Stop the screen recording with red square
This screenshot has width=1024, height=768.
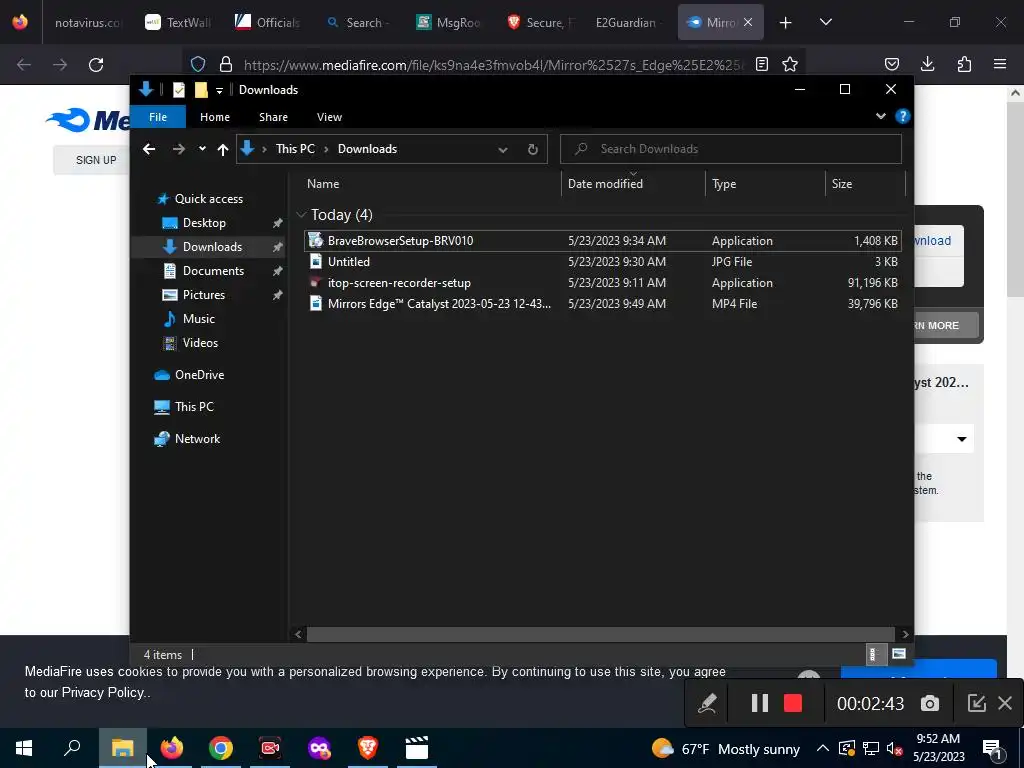(793, 703)
